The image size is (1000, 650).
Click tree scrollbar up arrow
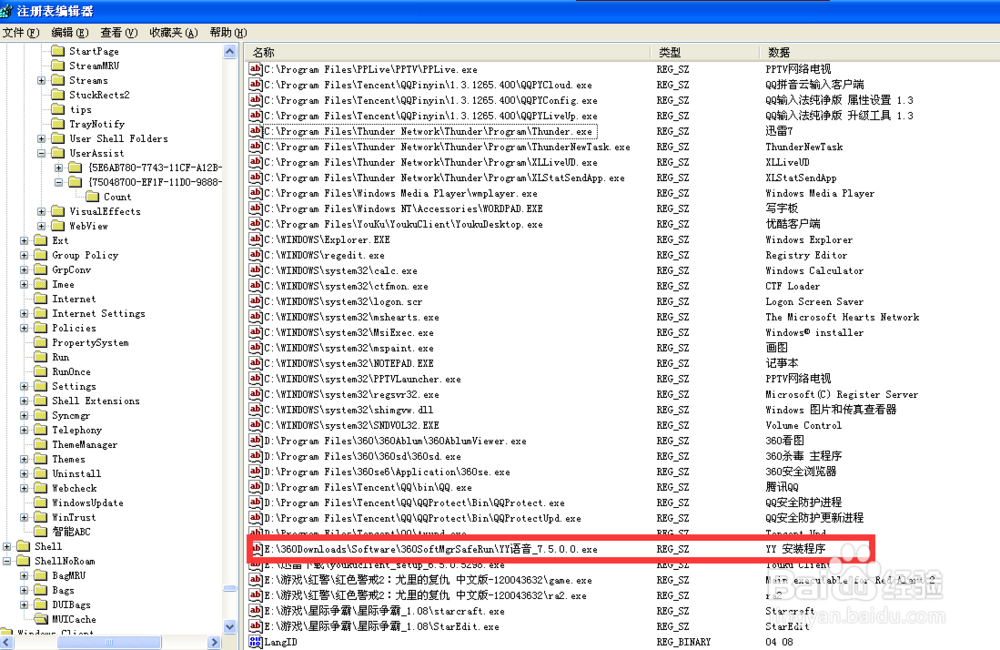click(230, 52)
